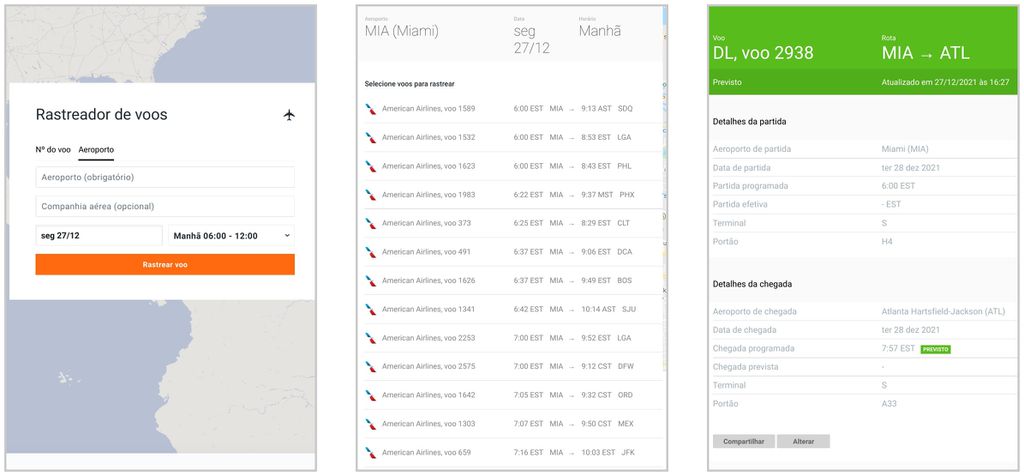Image resolution: width=1024 pixels, height=476 pixels.
Task: Select the row text American Airlines, voo 1303
Action: [428, 423]
